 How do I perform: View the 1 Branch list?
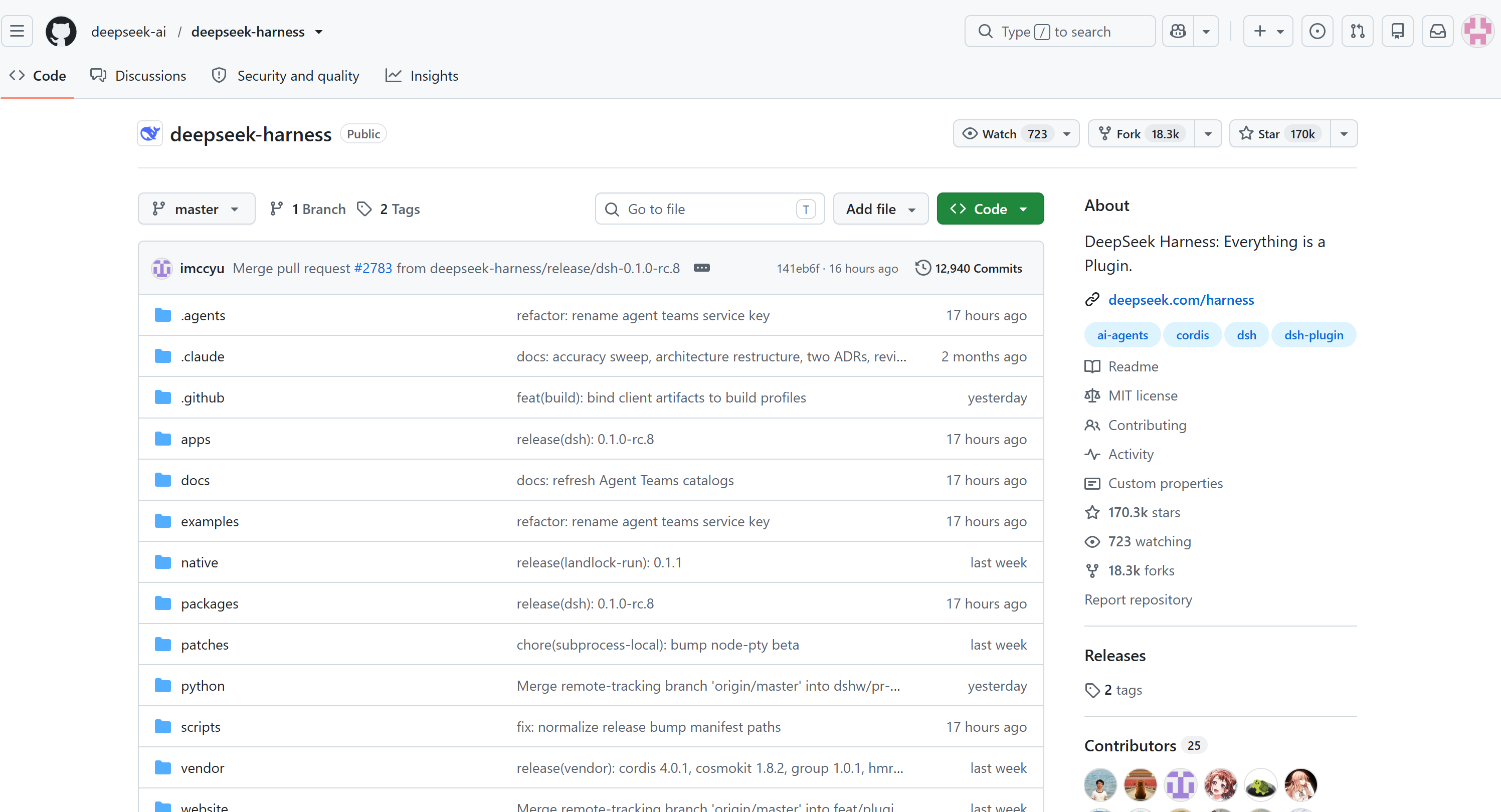307,209
